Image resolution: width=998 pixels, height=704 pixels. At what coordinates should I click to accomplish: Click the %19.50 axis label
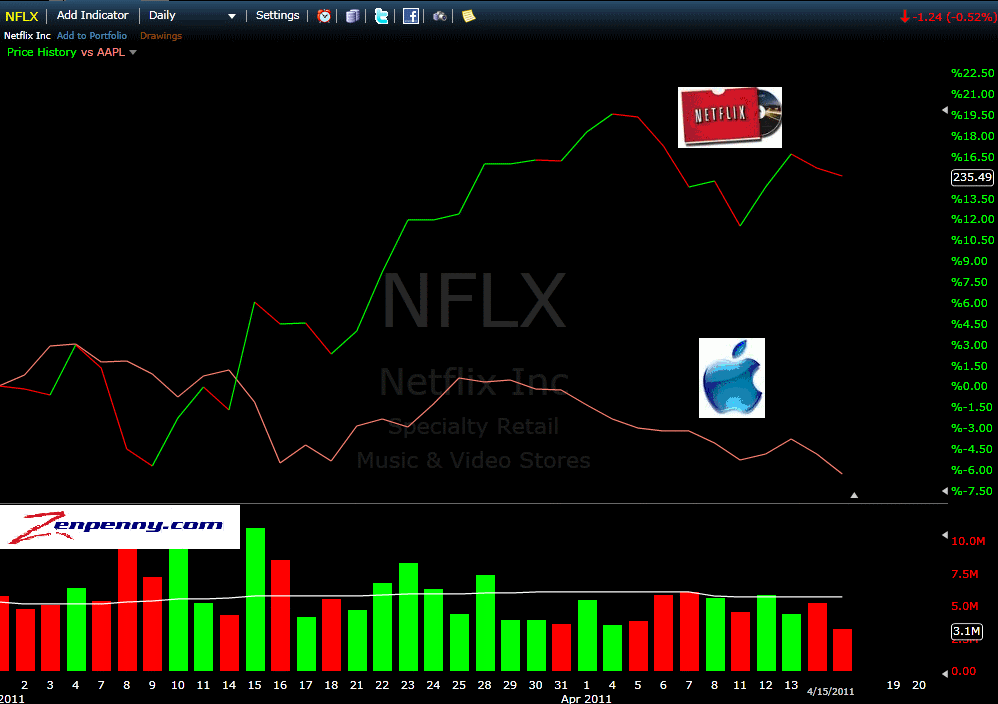pyautogui.click(x=973, y=115)
